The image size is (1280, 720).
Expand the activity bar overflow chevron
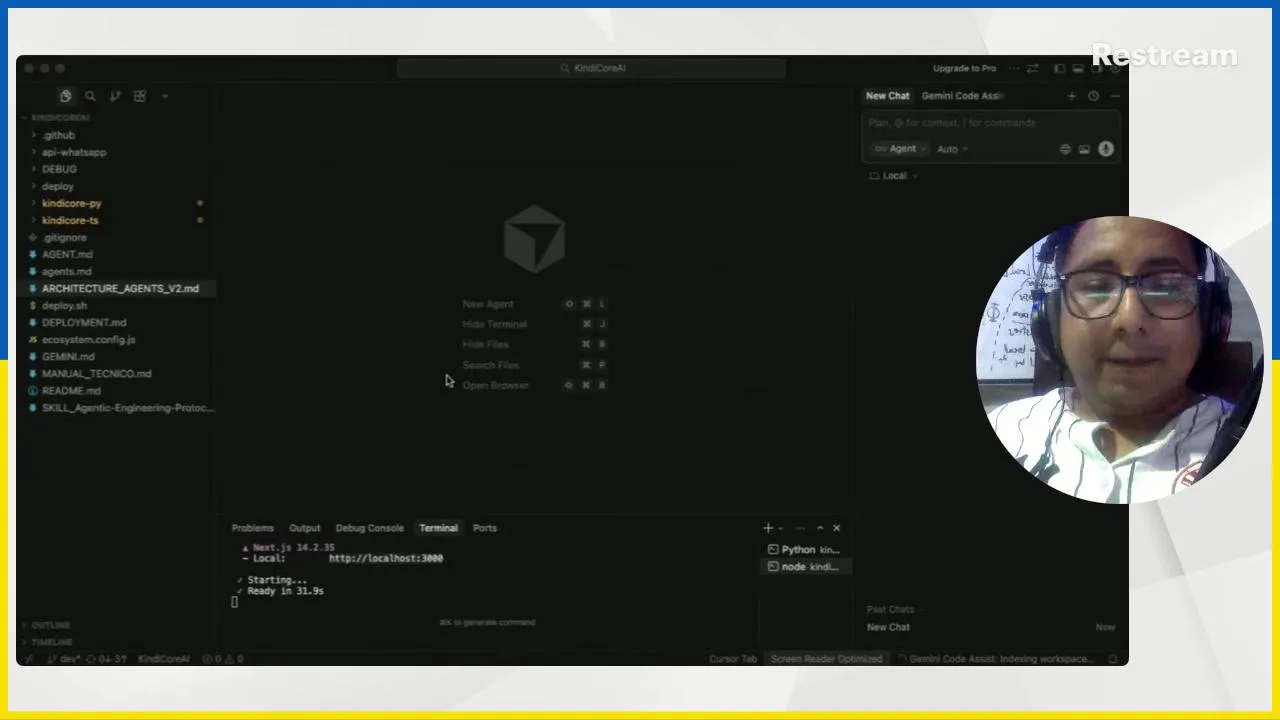pyautogui.click(x=165, y=96)
